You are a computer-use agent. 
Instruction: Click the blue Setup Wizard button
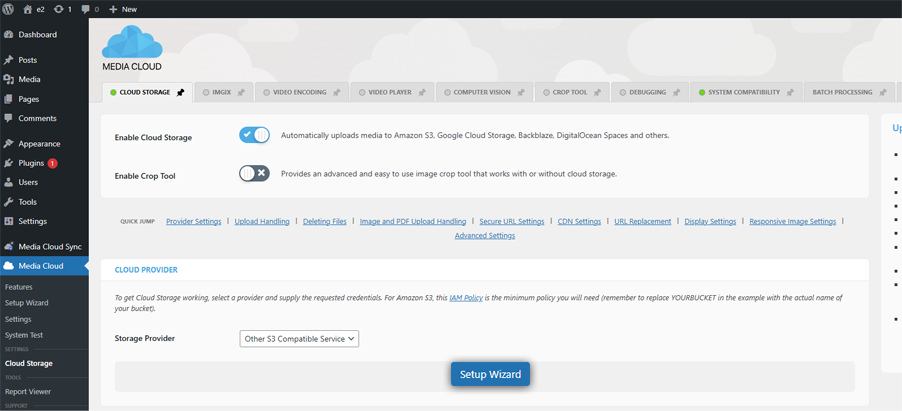pyautogui.click(x=490, y=374)
